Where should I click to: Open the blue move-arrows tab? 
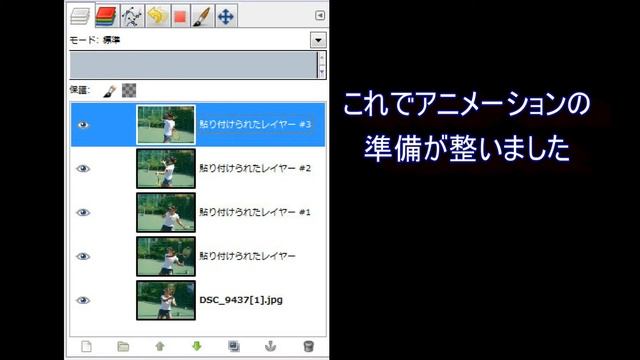pos(226,16)
